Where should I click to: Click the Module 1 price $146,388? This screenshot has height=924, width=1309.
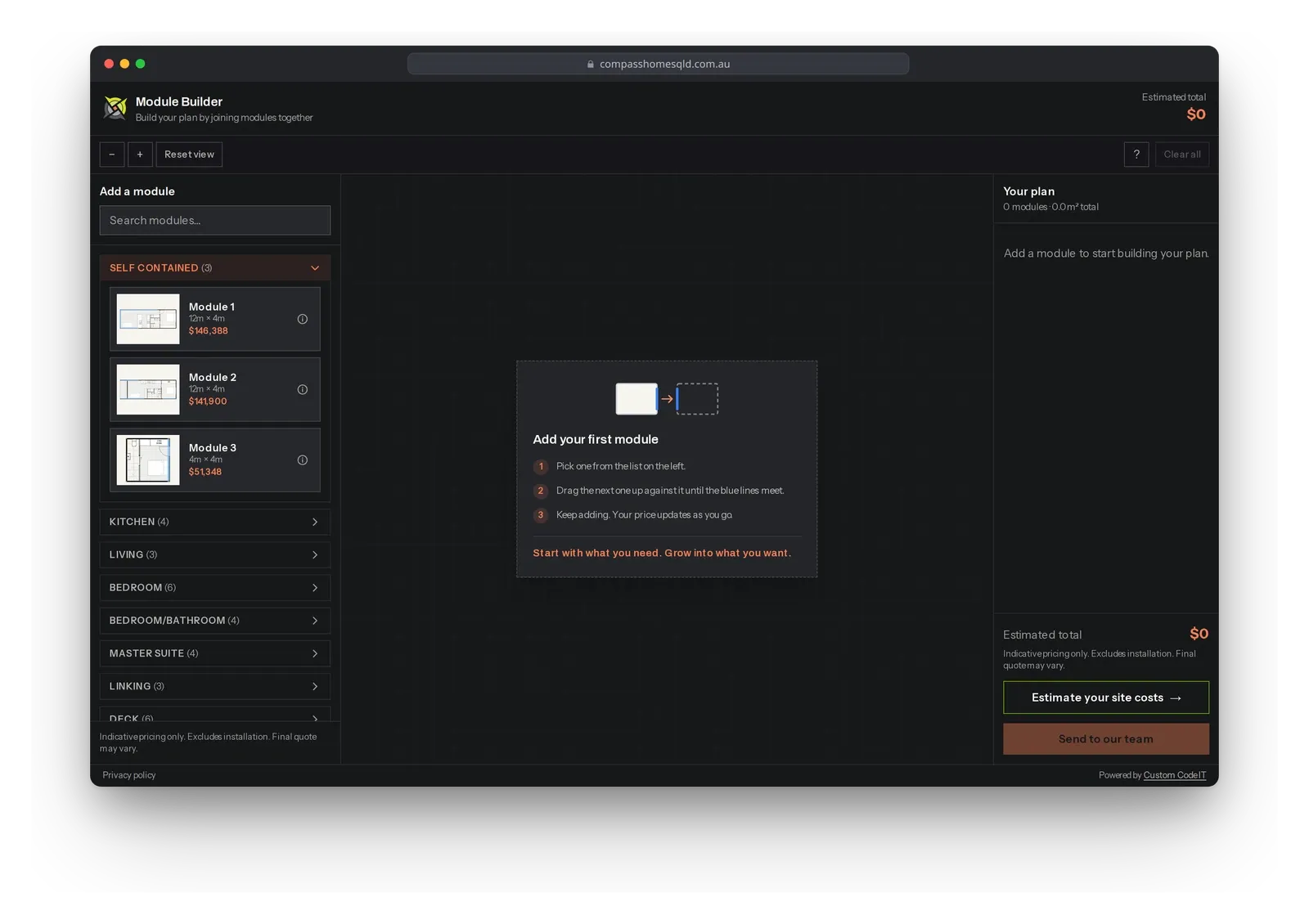[x=209, y=331]
